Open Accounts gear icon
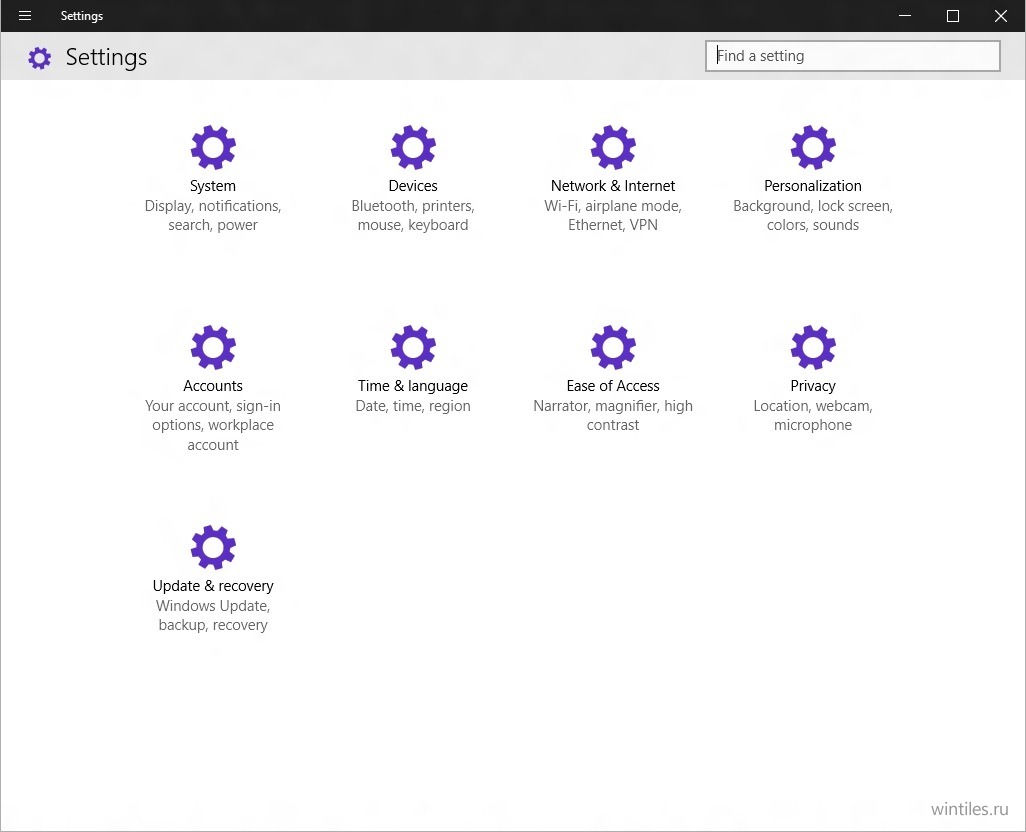Image resolution: width=1026 pixels, height=832 pixels. pos(213,347)
